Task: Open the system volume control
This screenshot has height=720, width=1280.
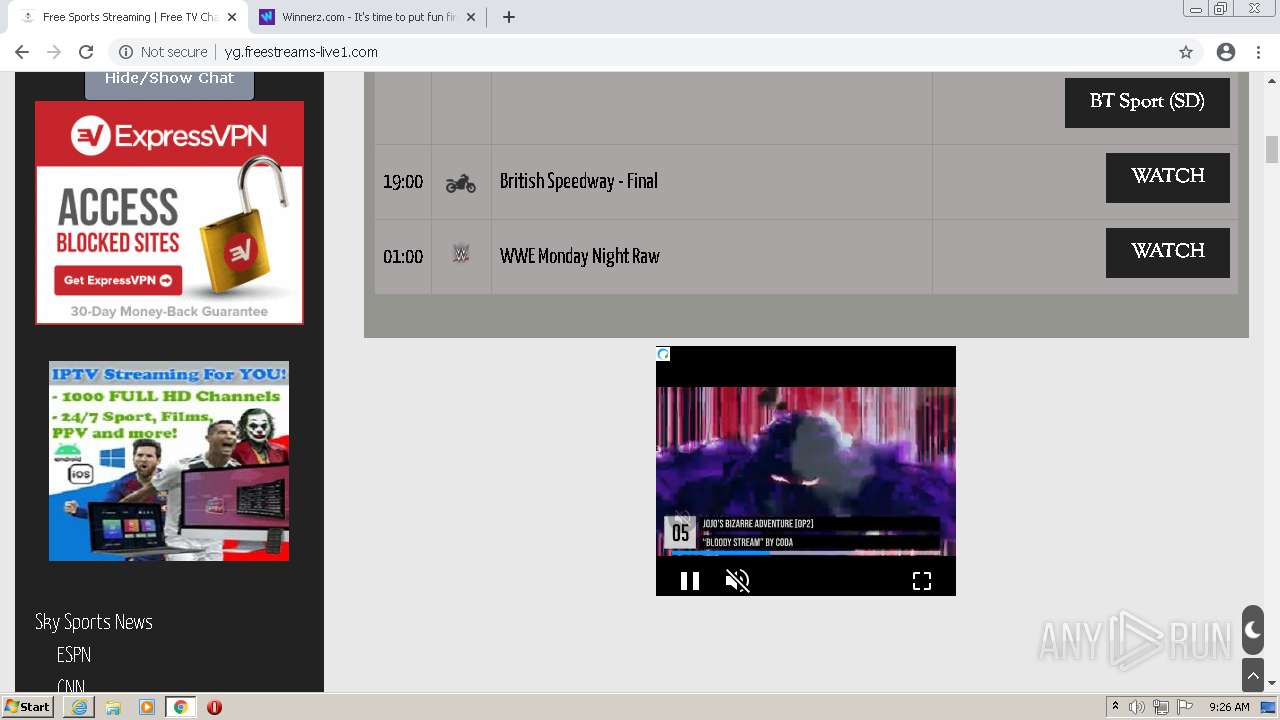Action: [1137, 707]
